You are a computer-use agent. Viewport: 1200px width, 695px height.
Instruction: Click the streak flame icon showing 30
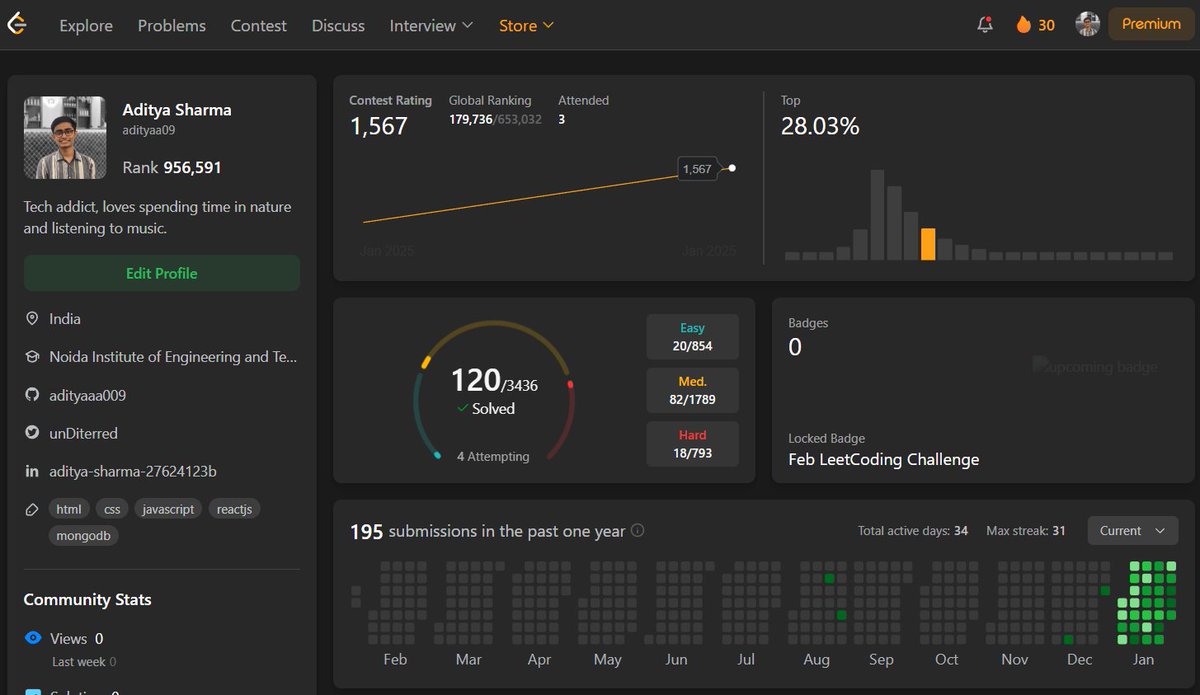(x=1024, y=25)
